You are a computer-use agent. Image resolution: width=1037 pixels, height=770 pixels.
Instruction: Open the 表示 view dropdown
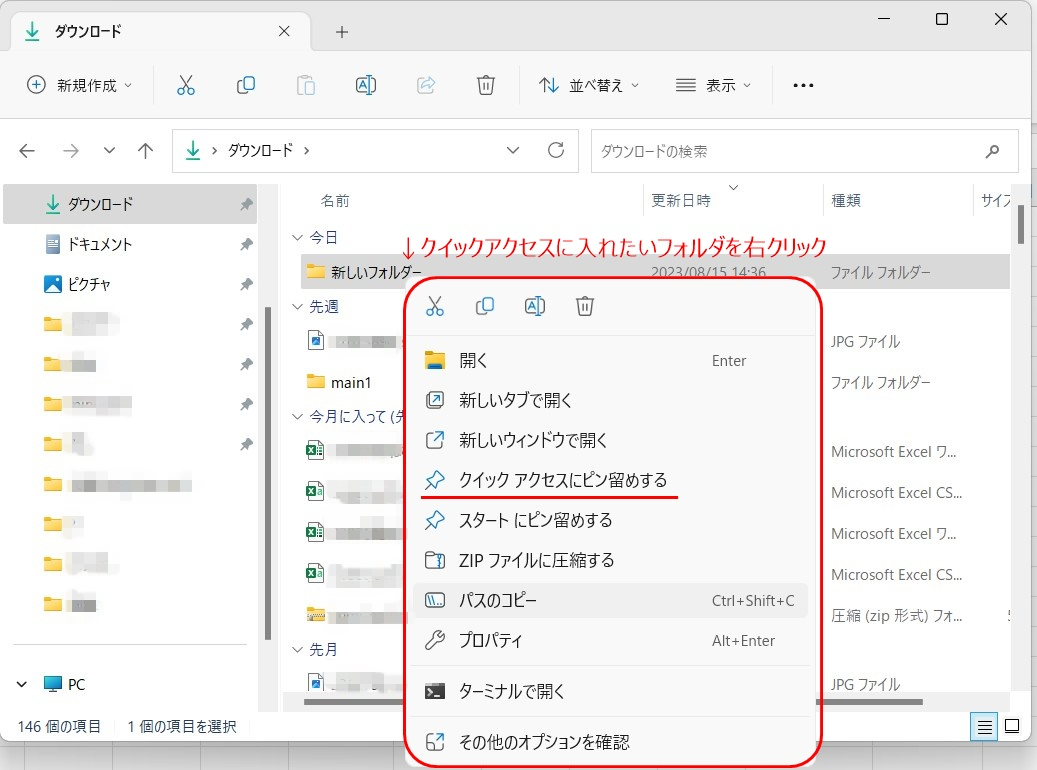click(714, 85)
